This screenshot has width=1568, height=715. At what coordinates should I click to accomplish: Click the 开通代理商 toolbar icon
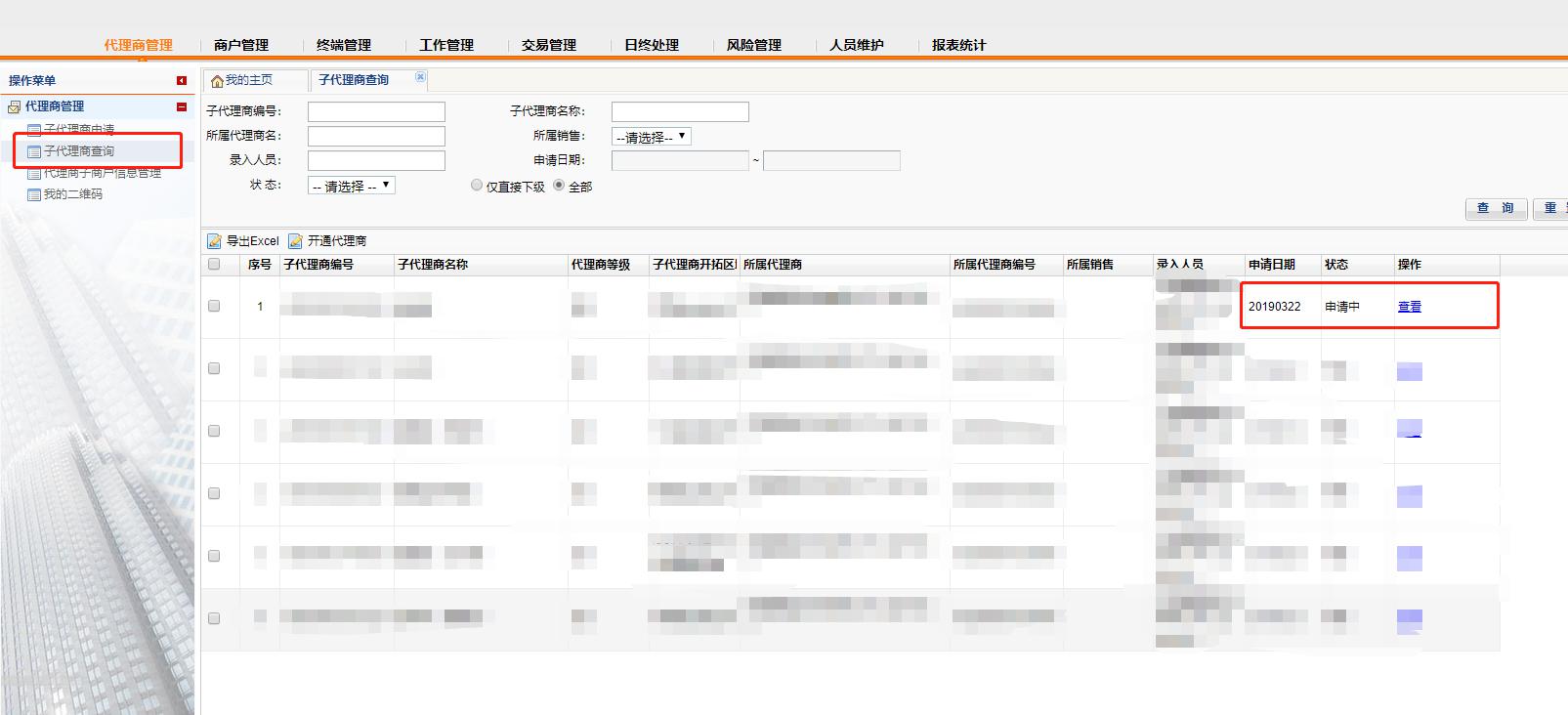pyautogui.click(x=295, y=241)
